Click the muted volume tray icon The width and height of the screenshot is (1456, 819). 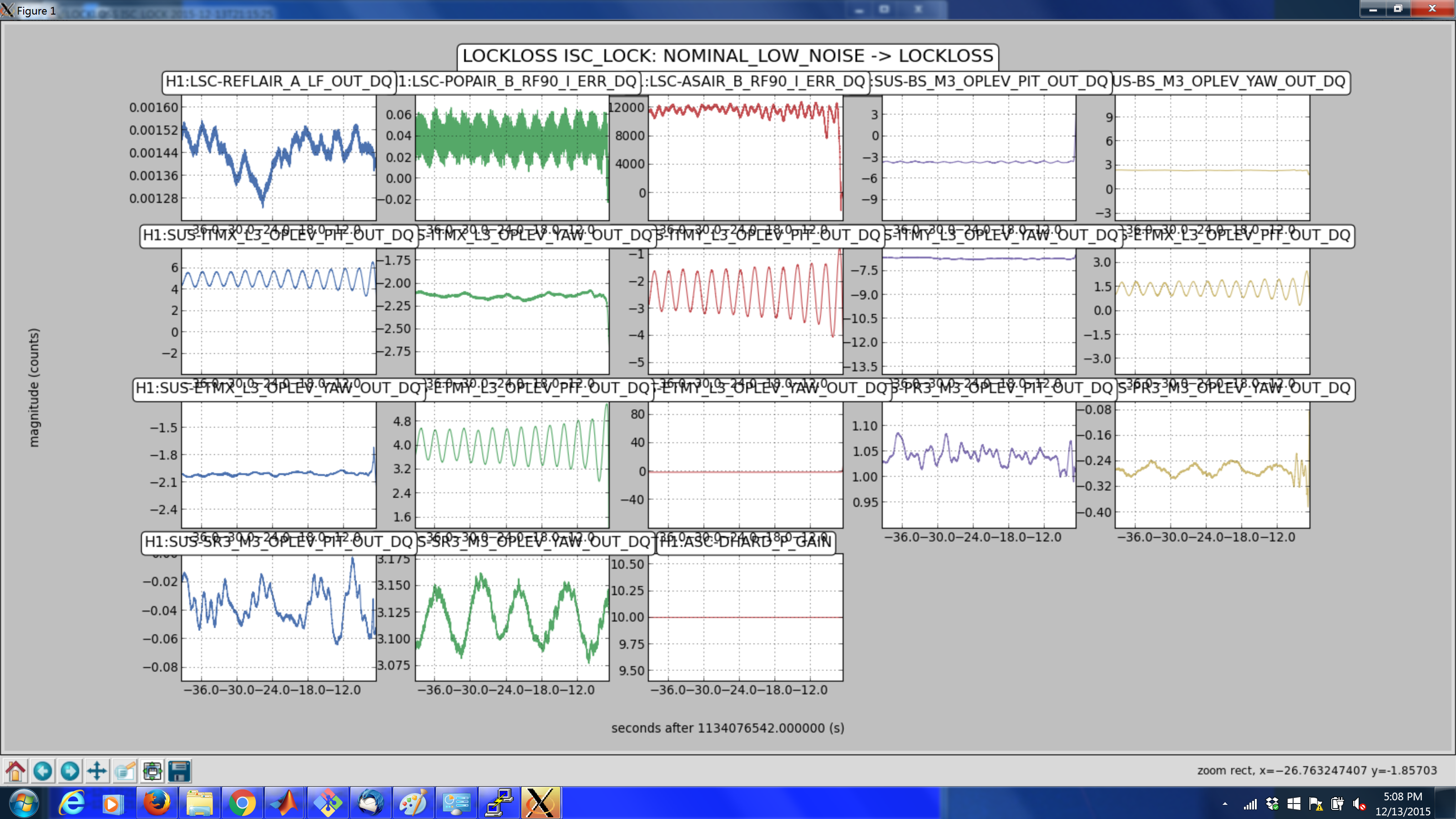pos(1360,804)
